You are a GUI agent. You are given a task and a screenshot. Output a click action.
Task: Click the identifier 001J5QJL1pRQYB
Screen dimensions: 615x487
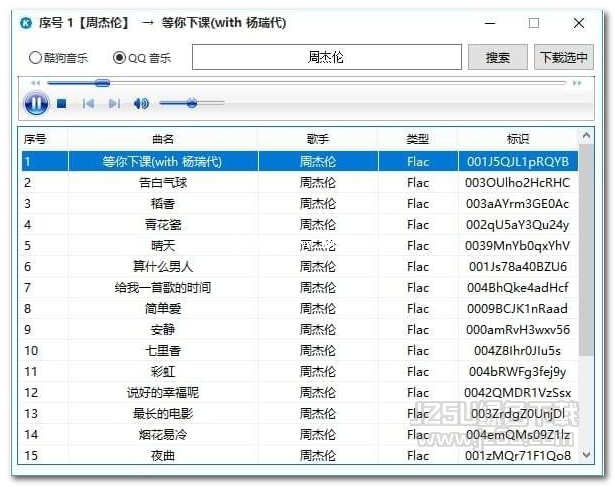(518, 162)
